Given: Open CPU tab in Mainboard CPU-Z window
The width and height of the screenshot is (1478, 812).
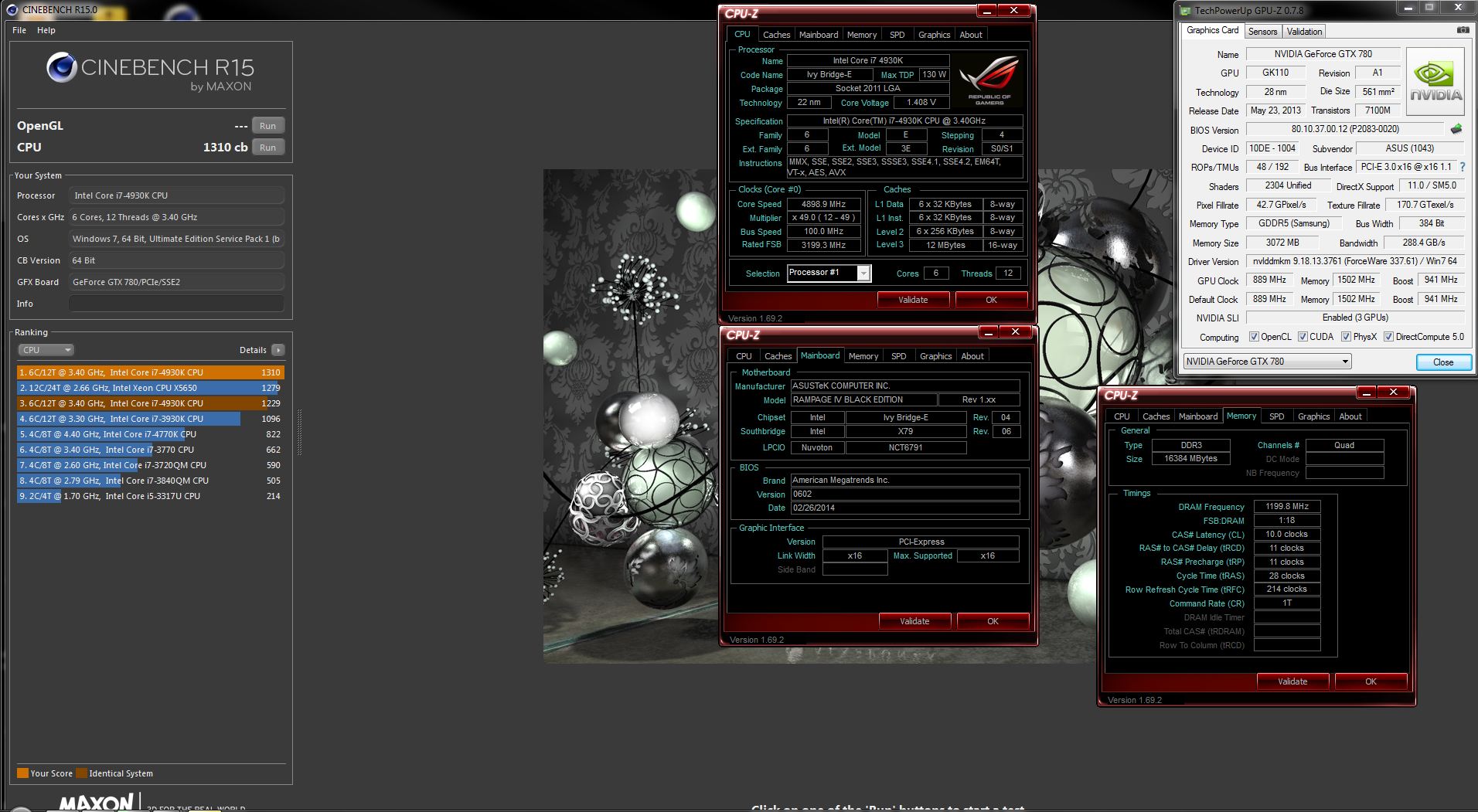Looking at the screenshot, I should click(x=744, y=356).
